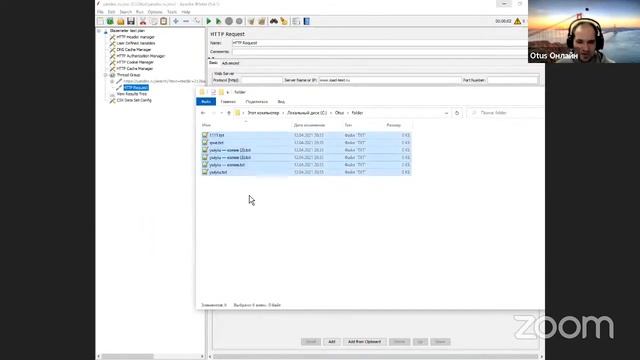Click the Add from Clipboard button

(364, 342)
